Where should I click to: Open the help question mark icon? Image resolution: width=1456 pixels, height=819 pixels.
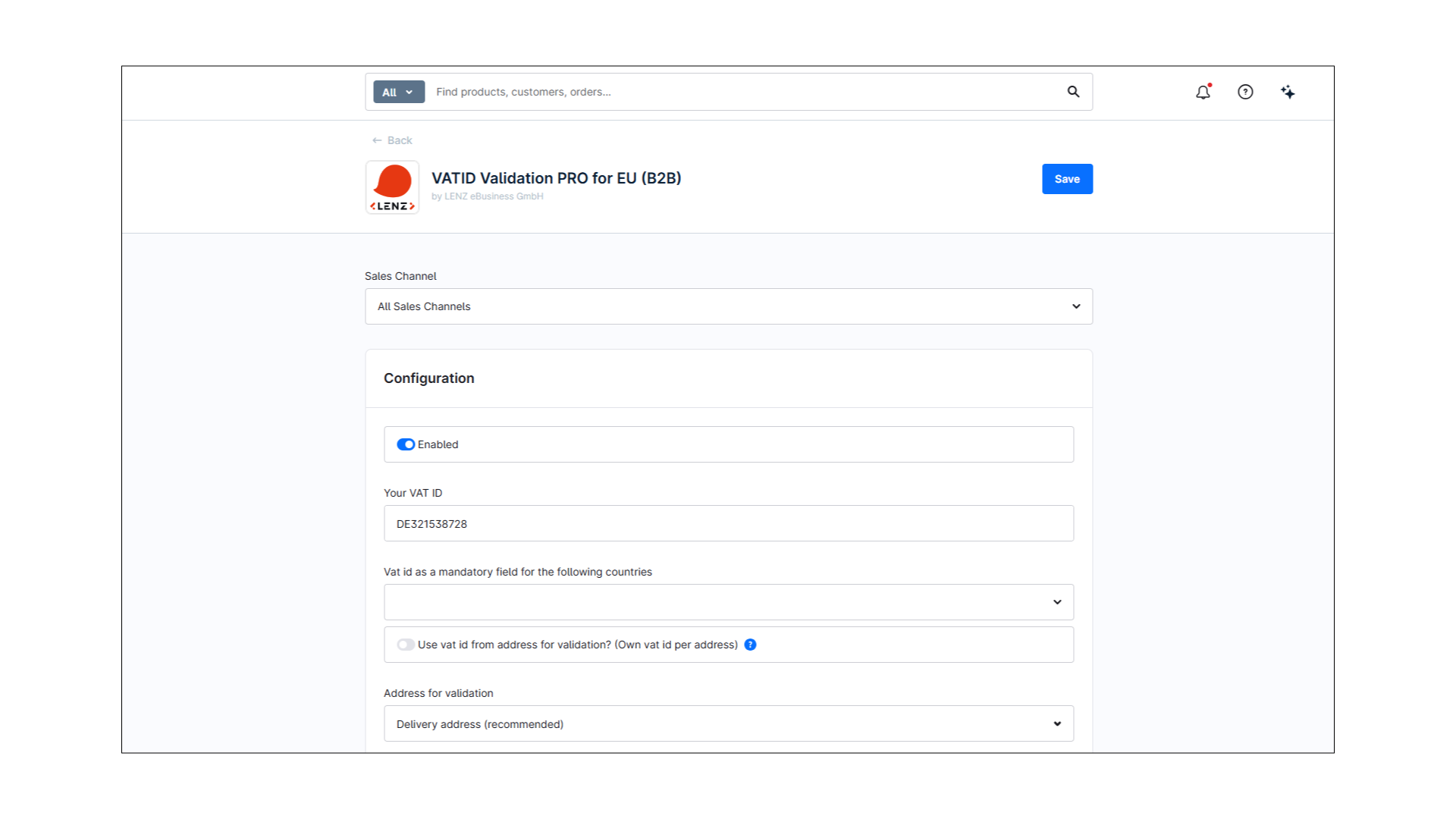coord(1245,92)
